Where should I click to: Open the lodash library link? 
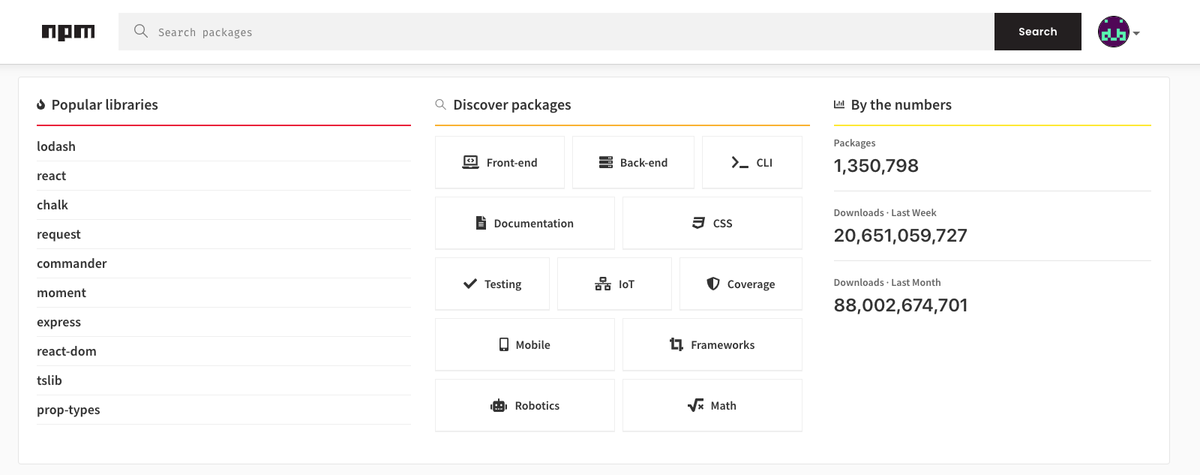[x=56, y=146]
